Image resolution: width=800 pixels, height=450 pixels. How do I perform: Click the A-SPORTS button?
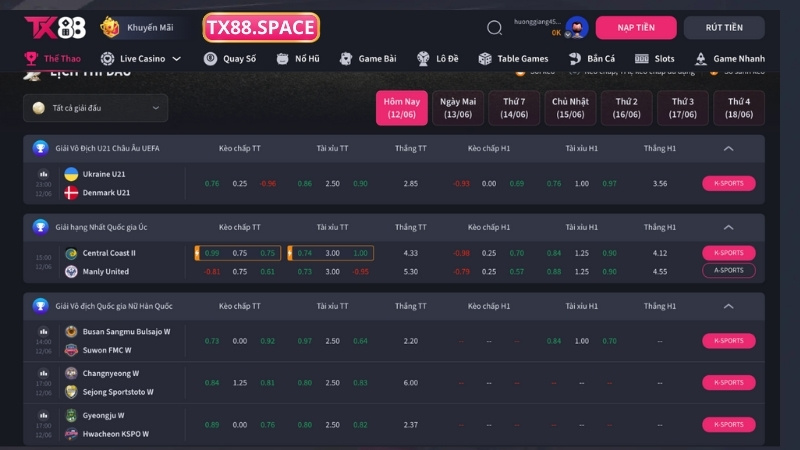pyautogui.click(x=729, y=270)
